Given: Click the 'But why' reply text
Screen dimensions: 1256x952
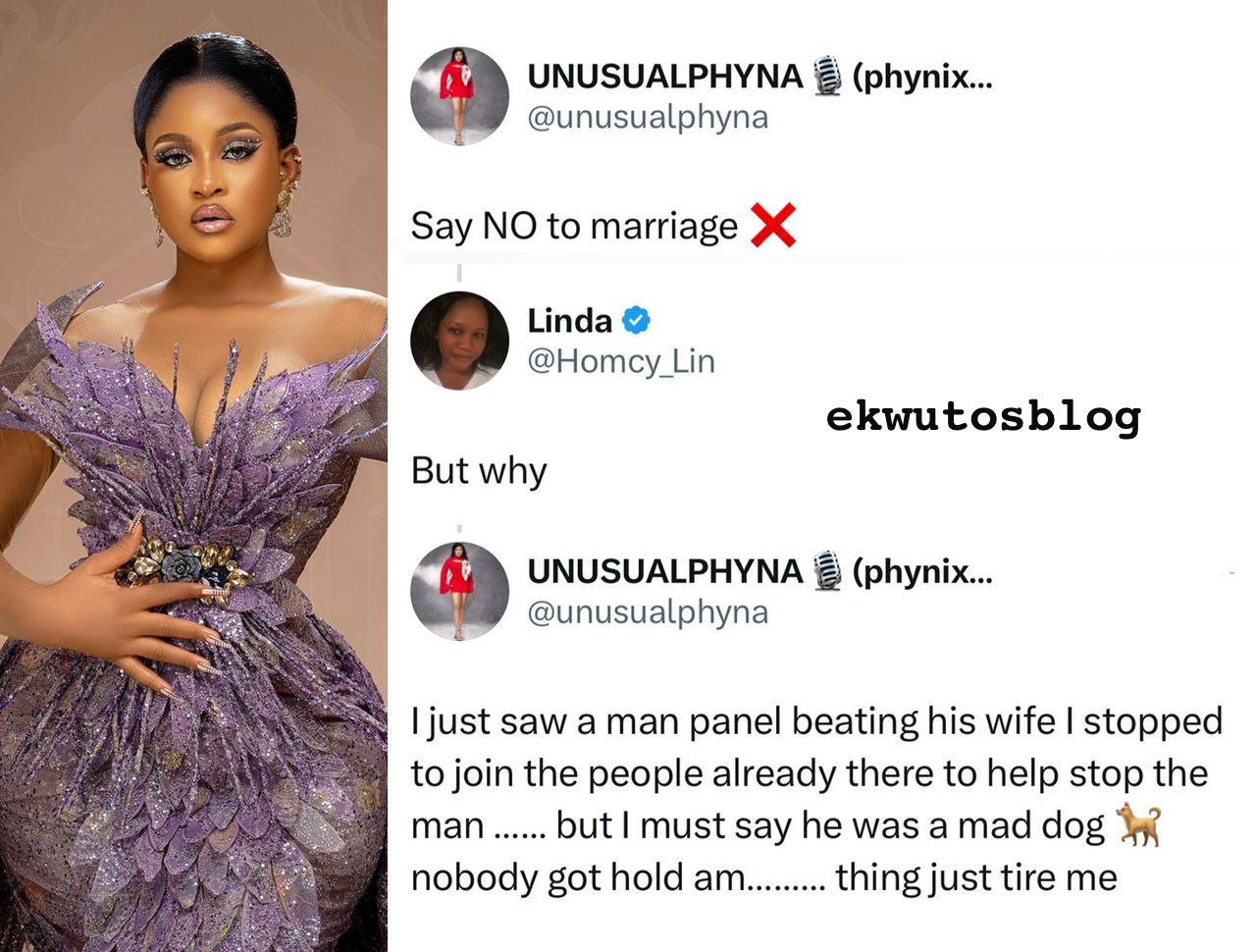Looking at the screenshot, I should [x=478, y=471].
